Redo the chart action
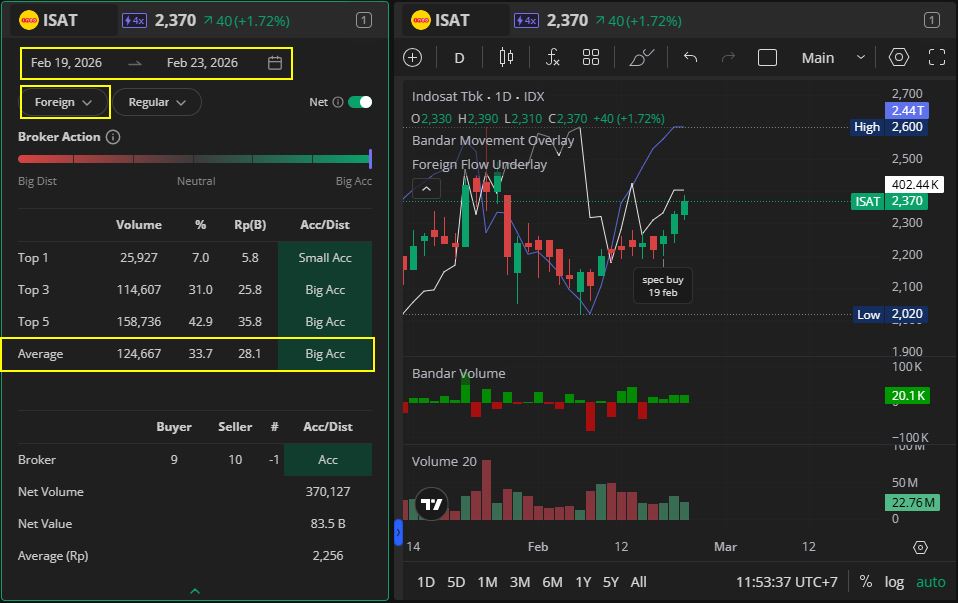 [x=728, y=57]
